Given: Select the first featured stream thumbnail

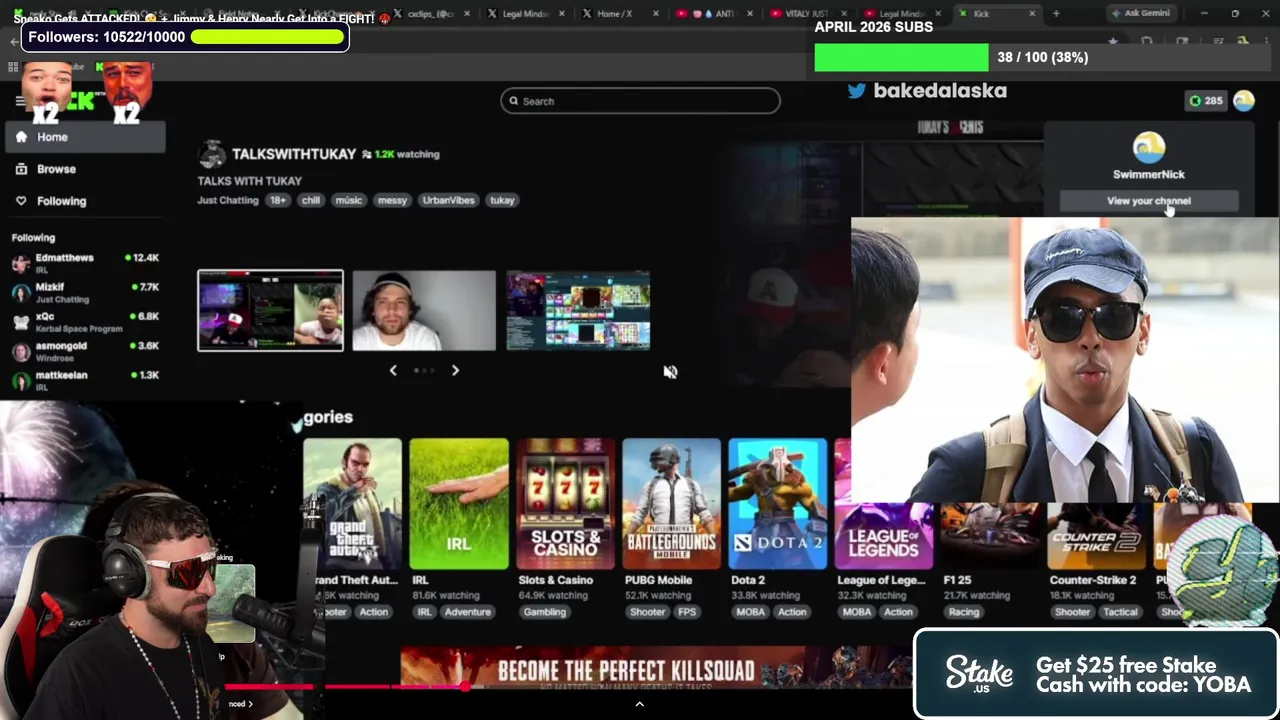Looking at the screenshot, I should pyautogui.click(x=270, y=311).
